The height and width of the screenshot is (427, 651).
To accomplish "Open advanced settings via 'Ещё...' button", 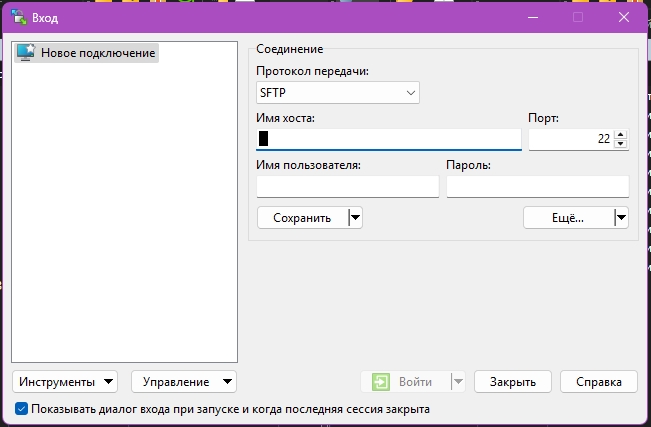I will pyautogui.click(x=568, y=218).
